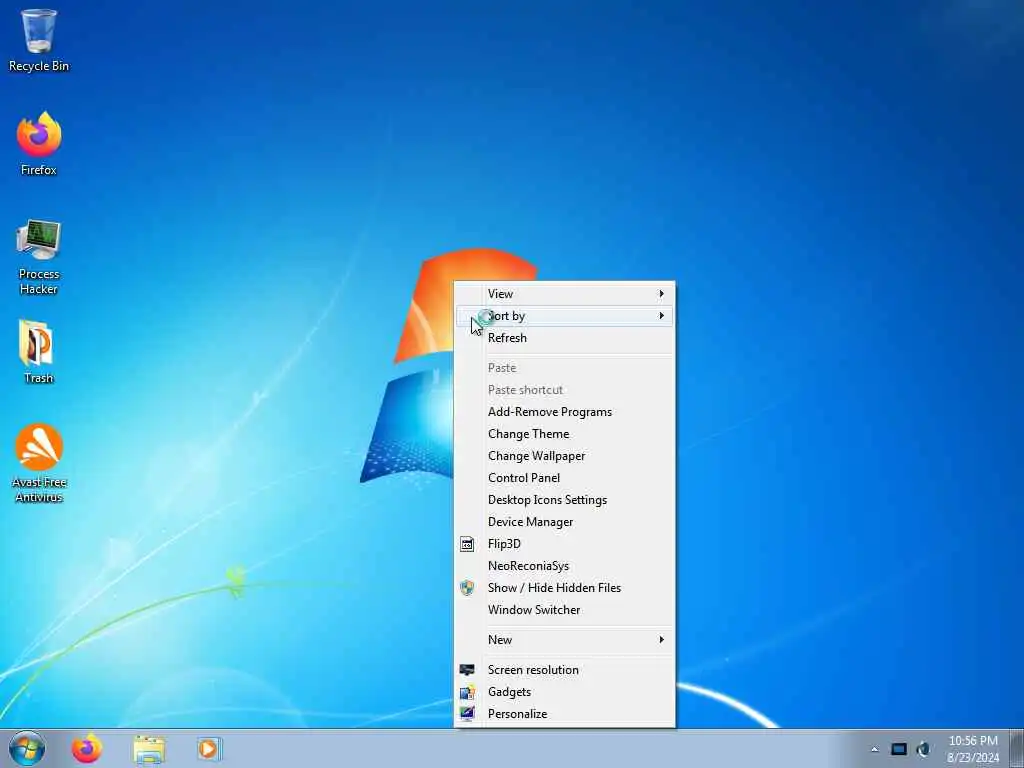The height and width of the screenshot is (768, 1024).
Task: Click the Flip3D menu icon
Action: coord(467,544)
